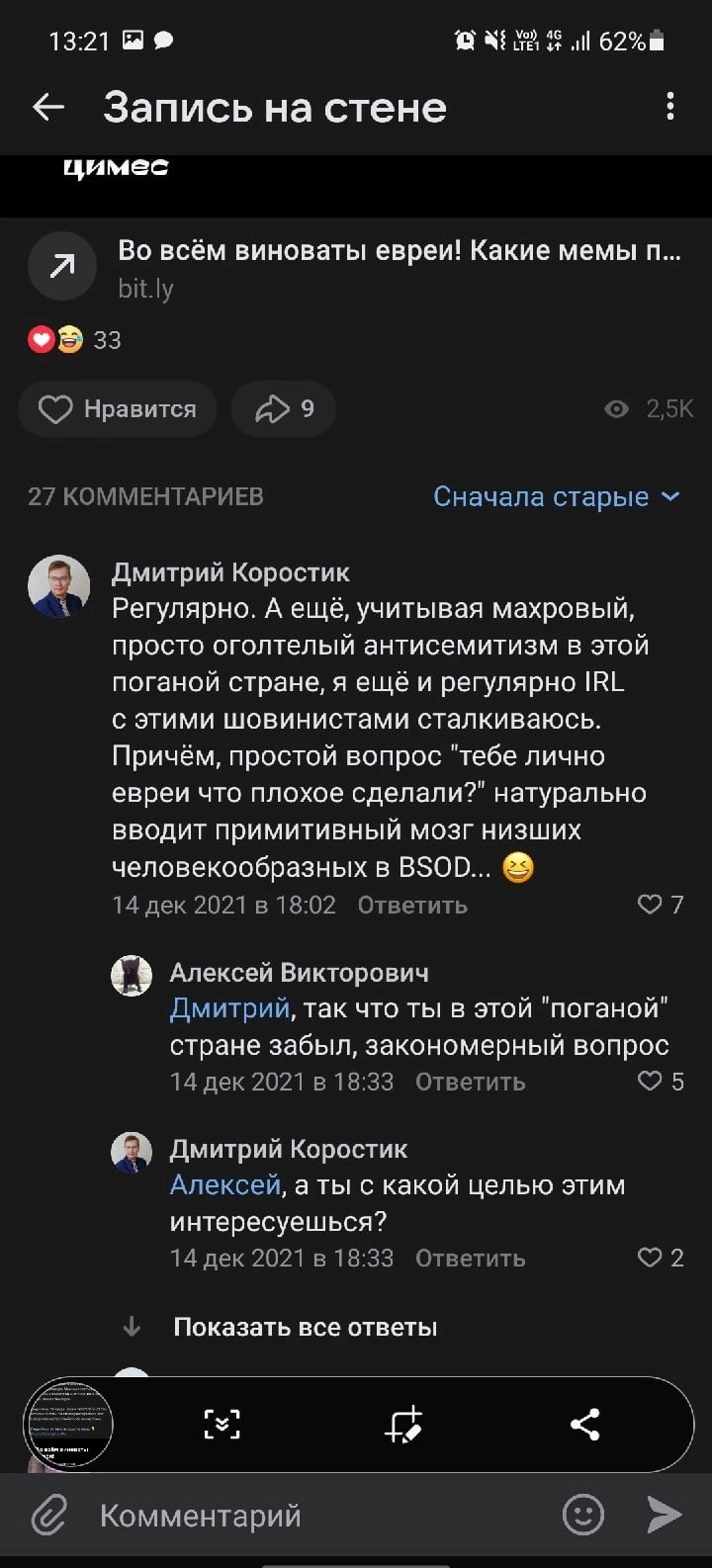
Task: Tap the attachment paperclip icon
Action: coord(49,1515)
